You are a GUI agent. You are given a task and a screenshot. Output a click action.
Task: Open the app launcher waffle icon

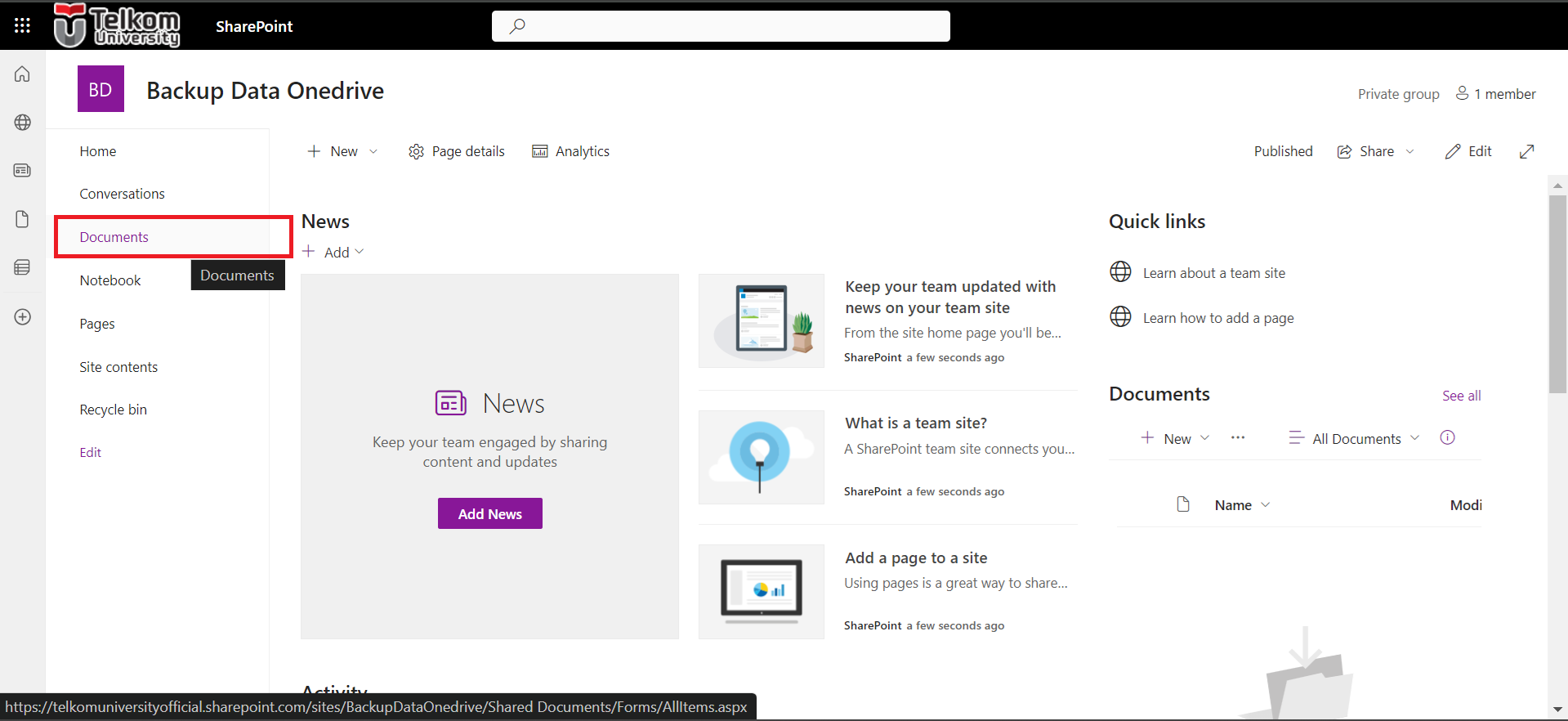click(22, 25)
